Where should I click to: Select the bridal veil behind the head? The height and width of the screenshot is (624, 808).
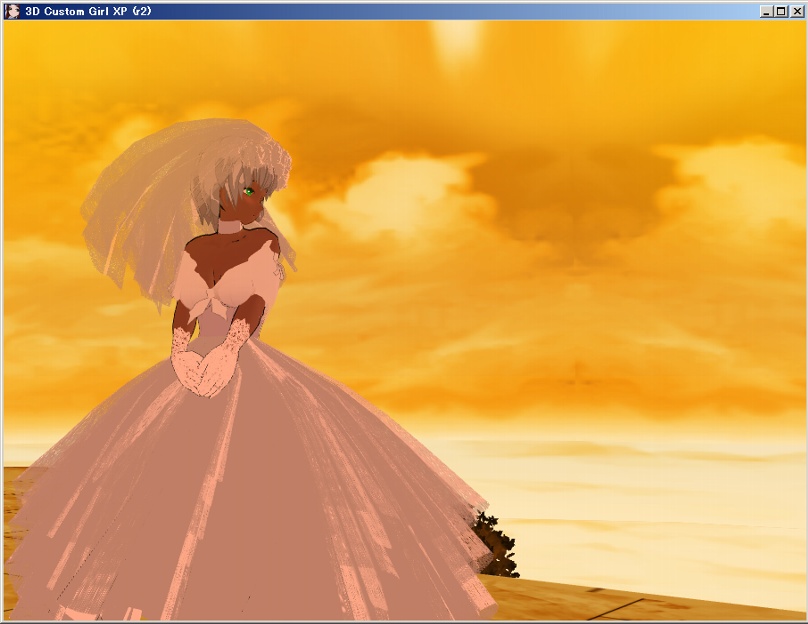click(x=140, y=210)
